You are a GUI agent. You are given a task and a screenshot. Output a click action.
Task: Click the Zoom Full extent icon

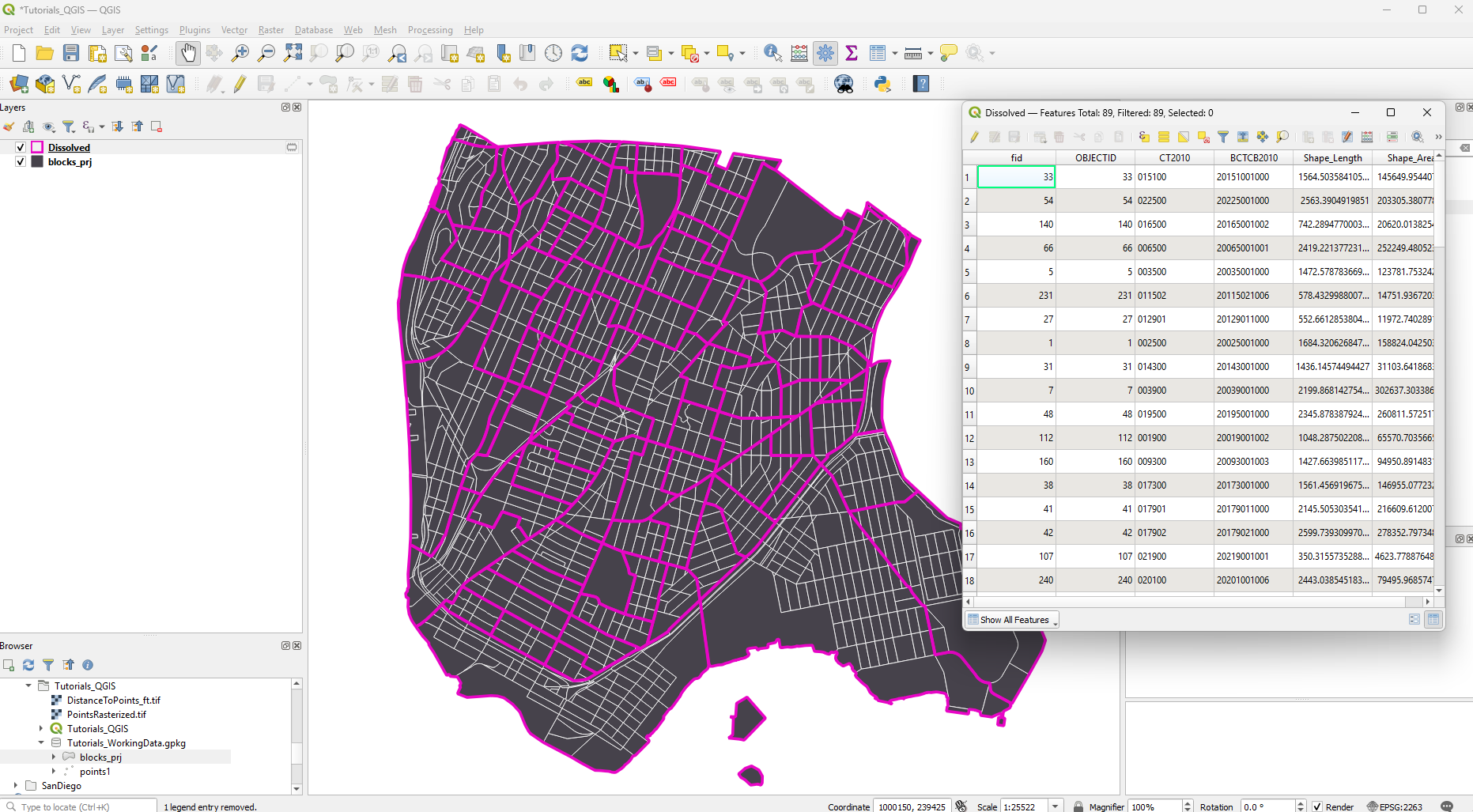coord(293,53)
